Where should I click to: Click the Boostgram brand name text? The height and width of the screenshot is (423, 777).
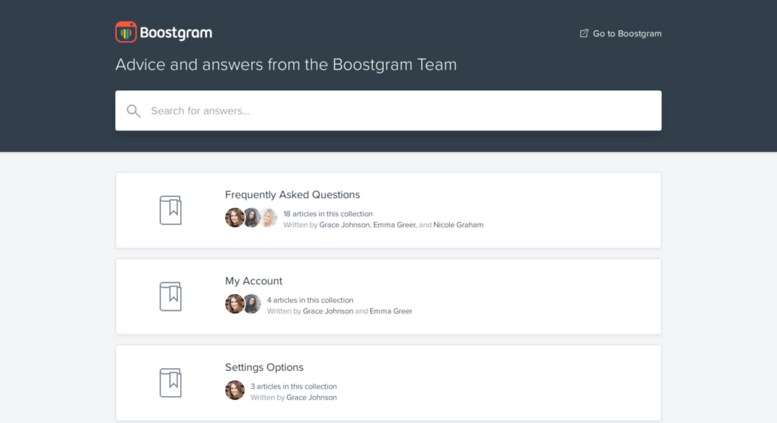pos(176,33)
